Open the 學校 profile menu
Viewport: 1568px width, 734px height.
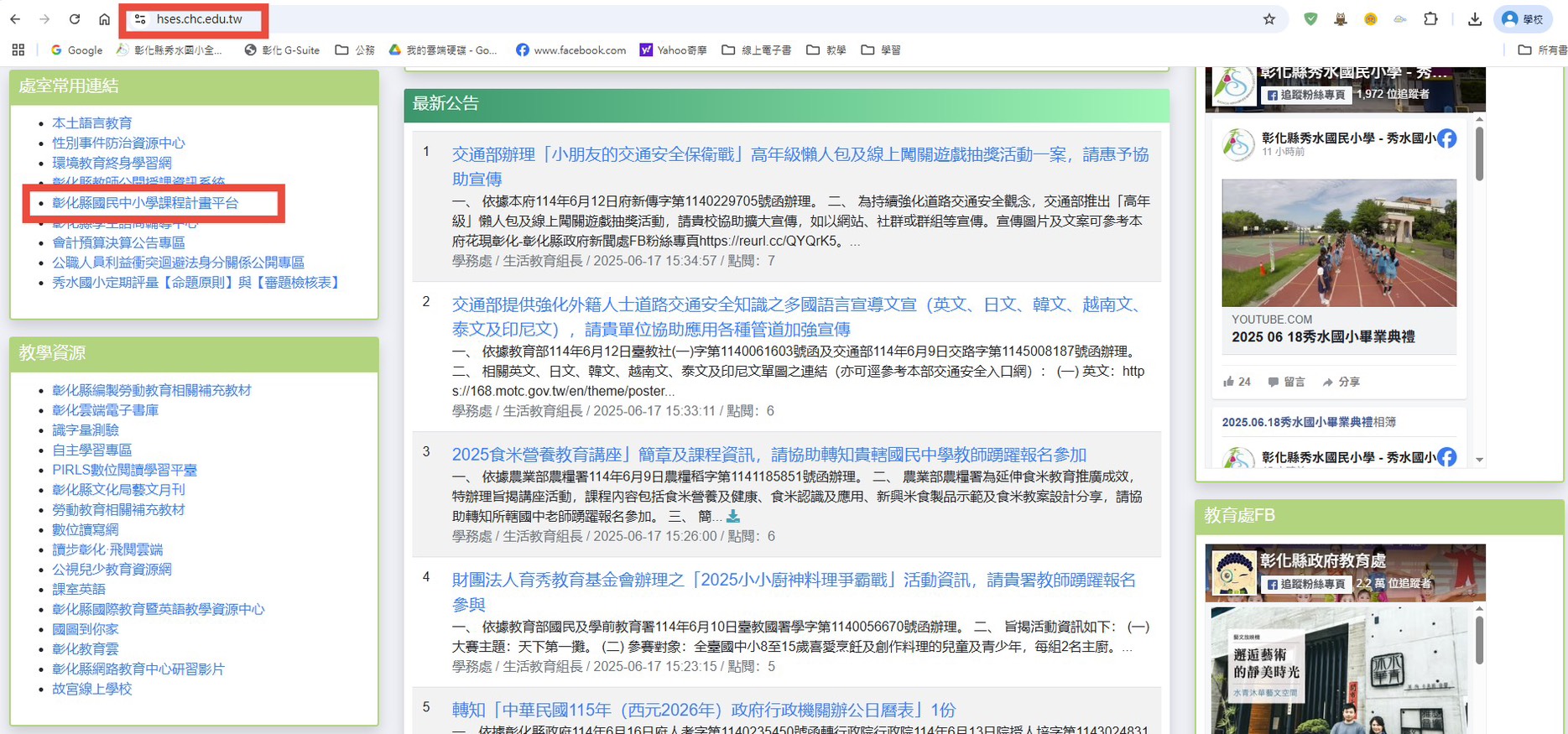point(1524,19)
